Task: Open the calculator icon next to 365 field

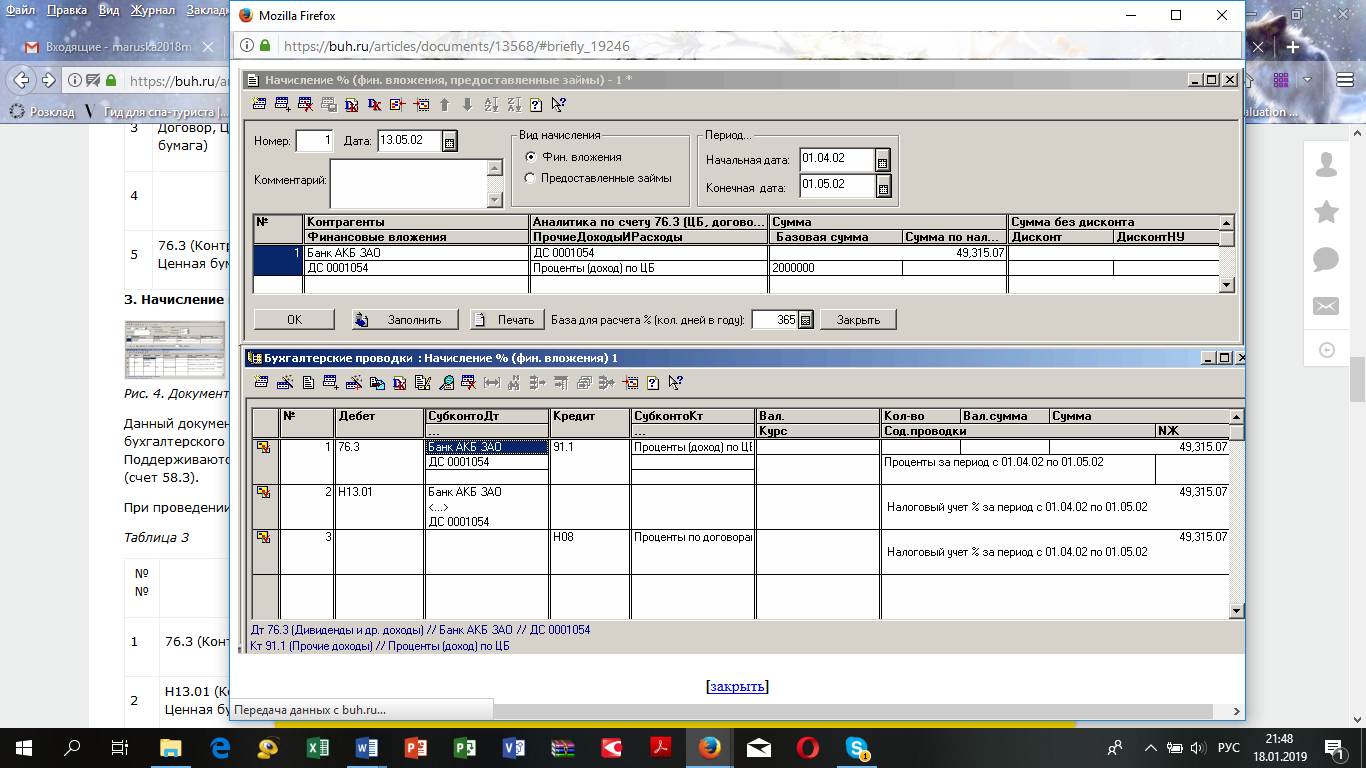Action: tap(805, 320)
